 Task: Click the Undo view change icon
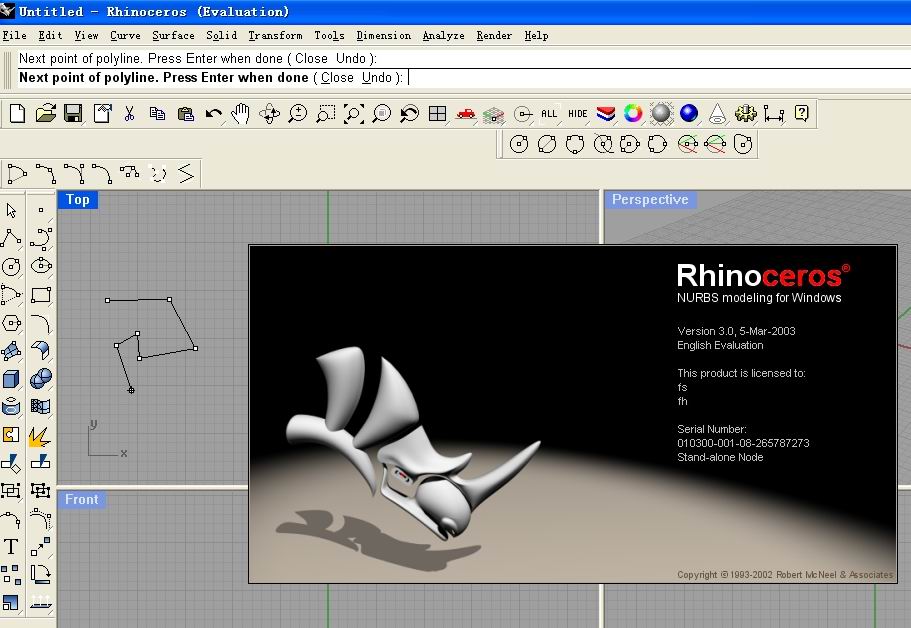pos(409,113)
